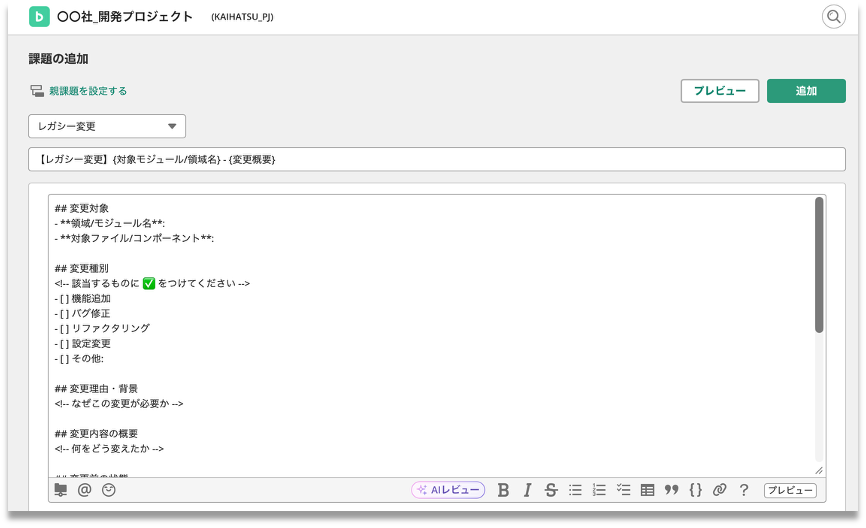This screenshot has width=866, height=528.
Task: Insert a mention with the @ icon
Action: coord(85,490)
